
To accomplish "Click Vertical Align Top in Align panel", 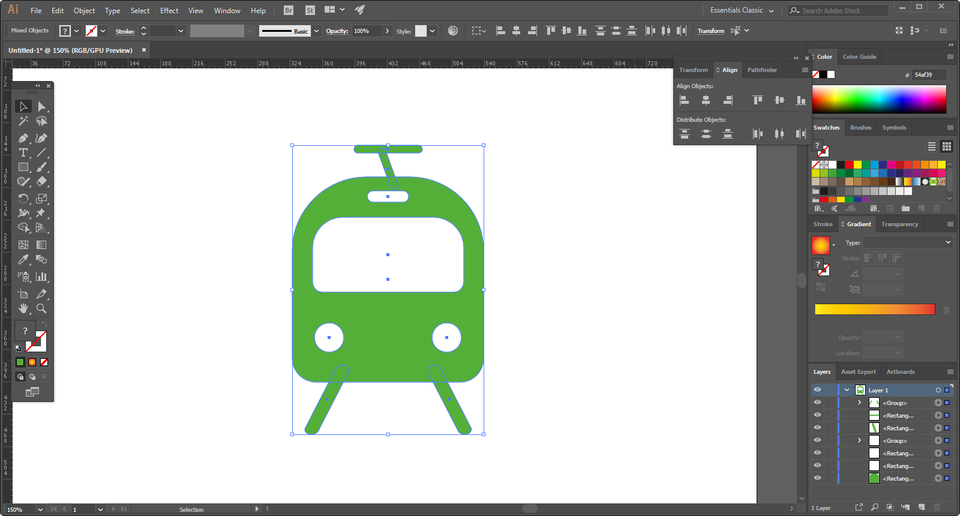I will (x=757, y=100).
